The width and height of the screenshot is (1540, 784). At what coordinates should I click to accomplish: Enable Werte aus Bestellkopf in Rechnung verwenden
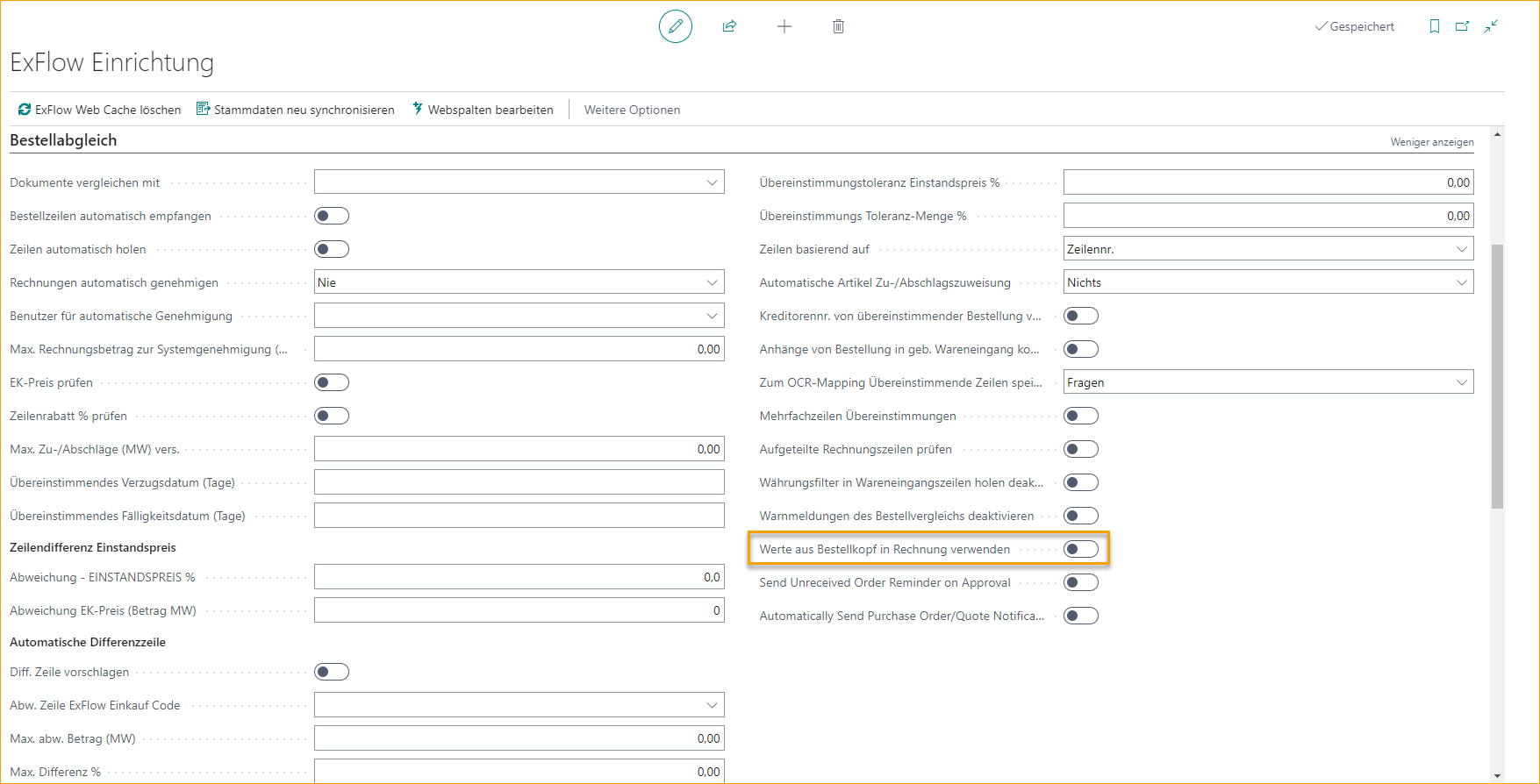pyautogui.click(x=1081, y=549)
